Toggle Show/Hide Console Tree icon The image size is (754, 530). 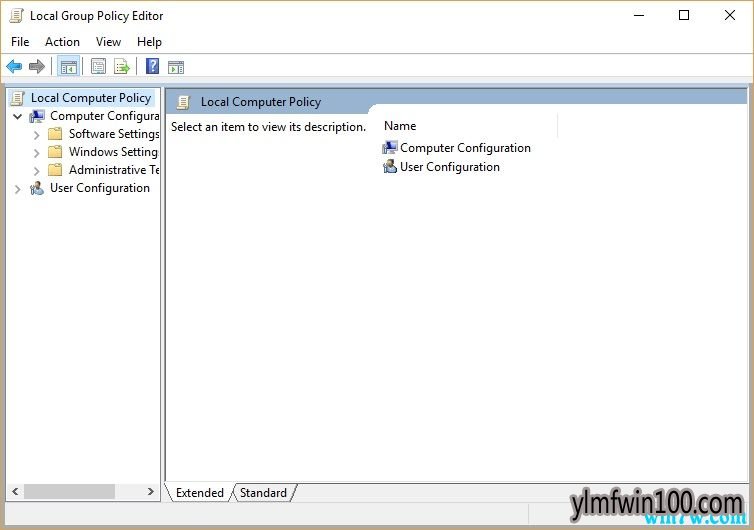pyautogui.click(x=68, y=66)
